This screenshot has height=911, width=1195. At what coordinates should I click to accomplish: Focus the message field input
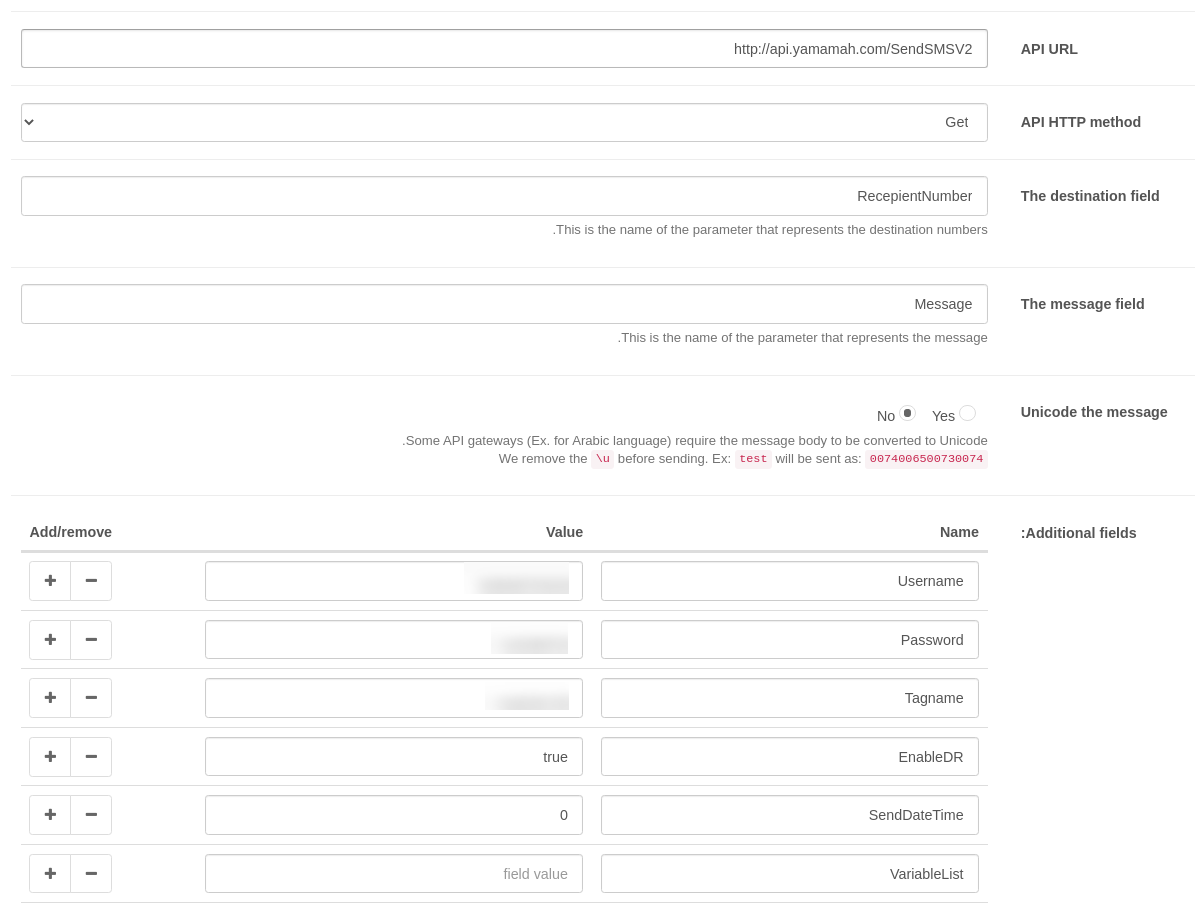click(x=505, y=304)
